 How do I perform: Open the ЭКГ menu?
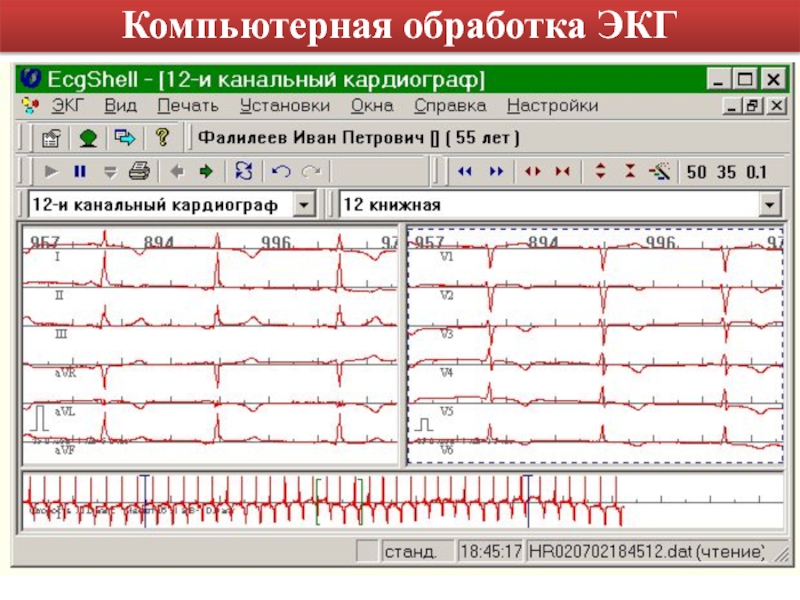point(68,105)
